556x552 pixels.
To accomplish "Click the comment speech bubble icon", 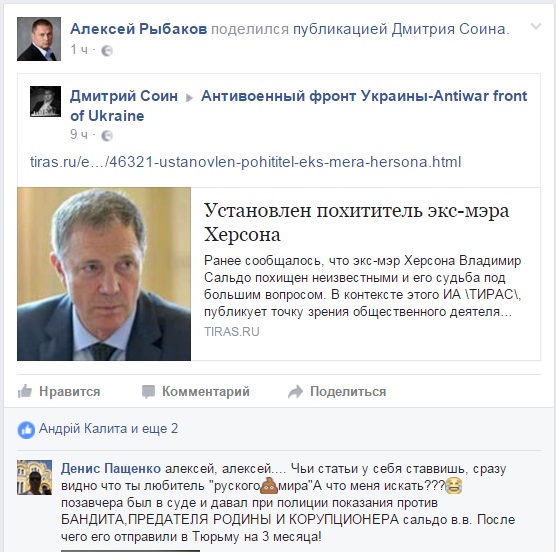I will click(x=148, y=392).
